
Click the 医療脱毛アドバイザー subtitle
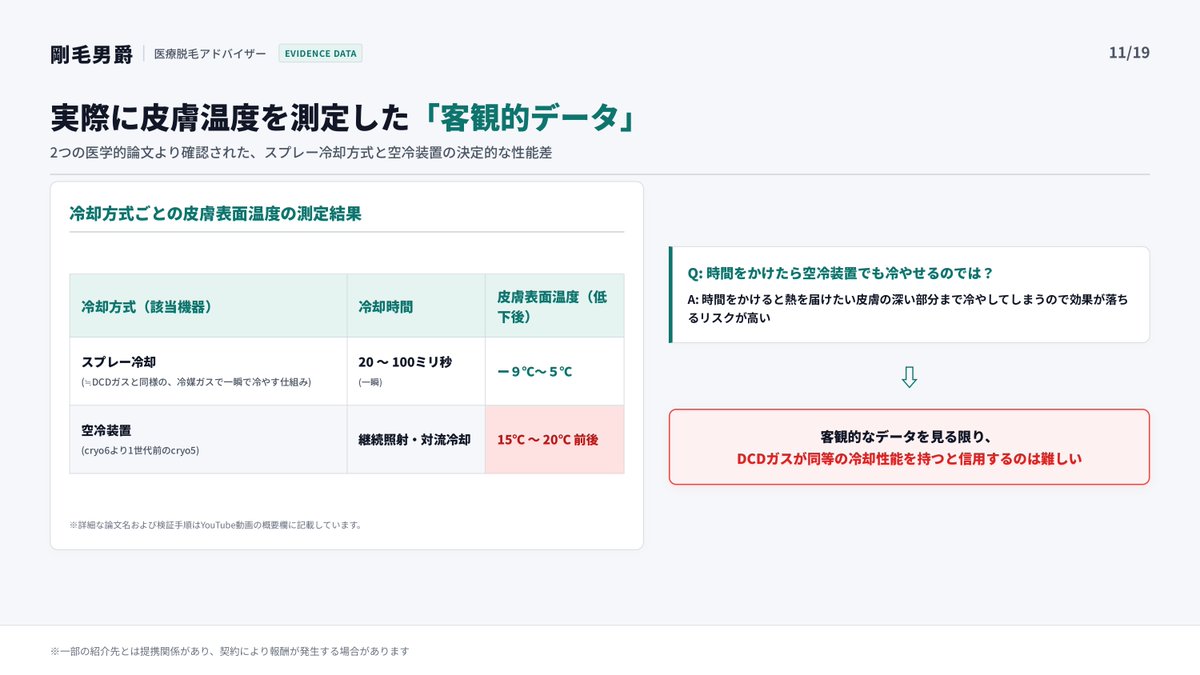(210, 54)
